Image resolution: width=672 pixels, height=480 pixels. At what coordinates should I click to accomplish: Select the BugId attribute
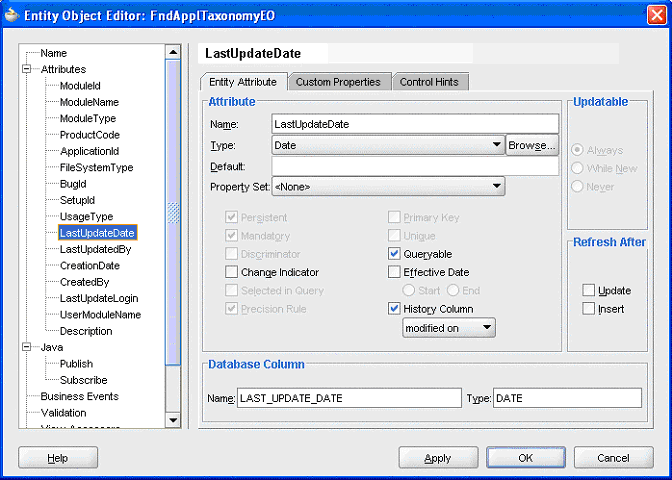coord(73,184)
